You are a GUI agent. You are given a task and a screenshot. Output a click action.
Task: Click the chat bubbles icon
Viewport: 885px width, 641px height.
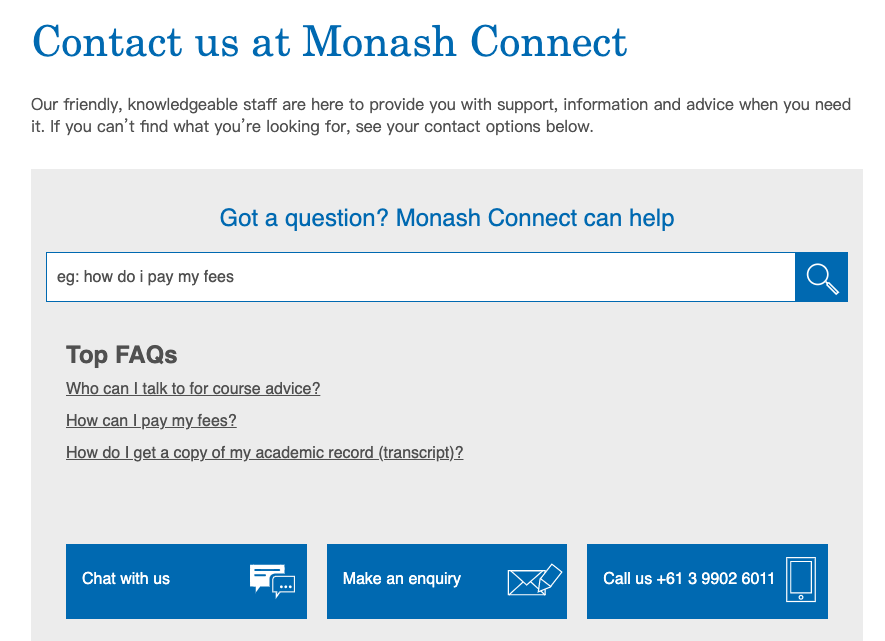coord(273,581)
